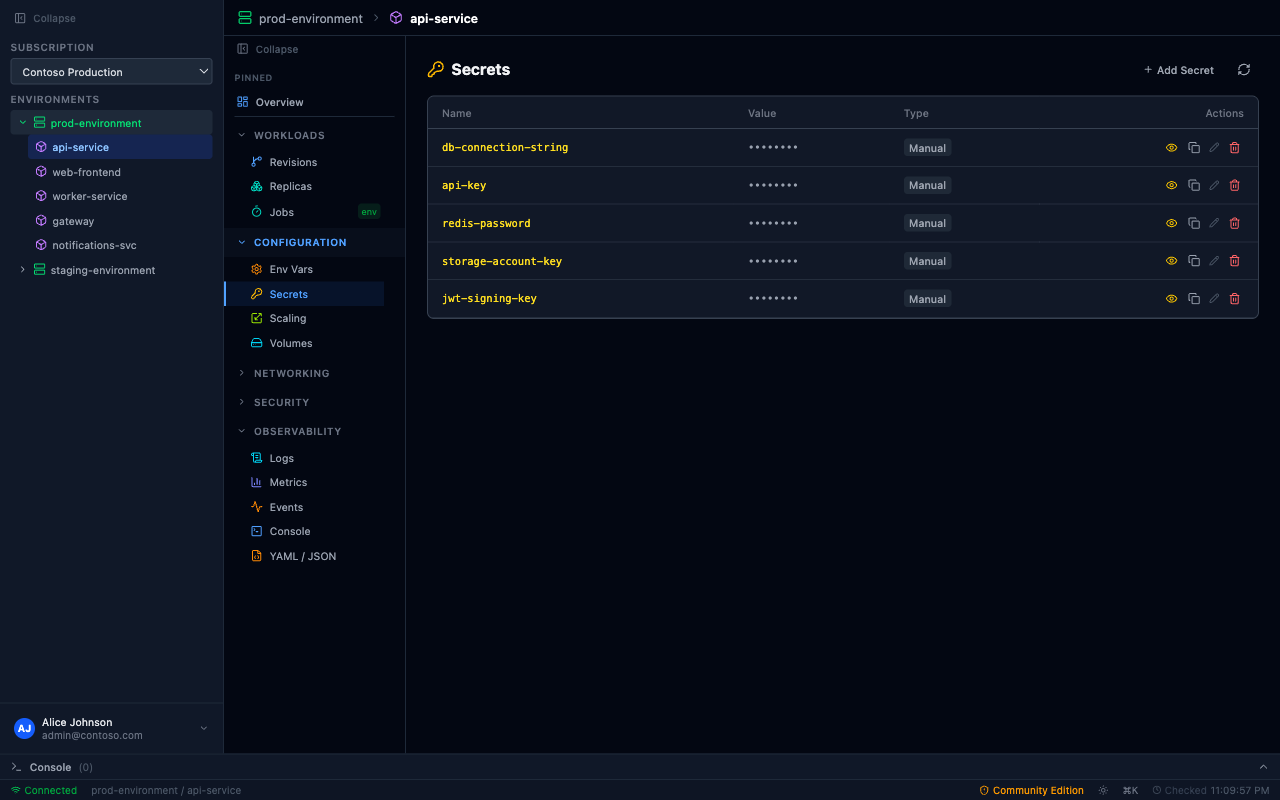The image size is (1280, 800).
Task: Open the Console under Observability
Action: click(290, 531)
